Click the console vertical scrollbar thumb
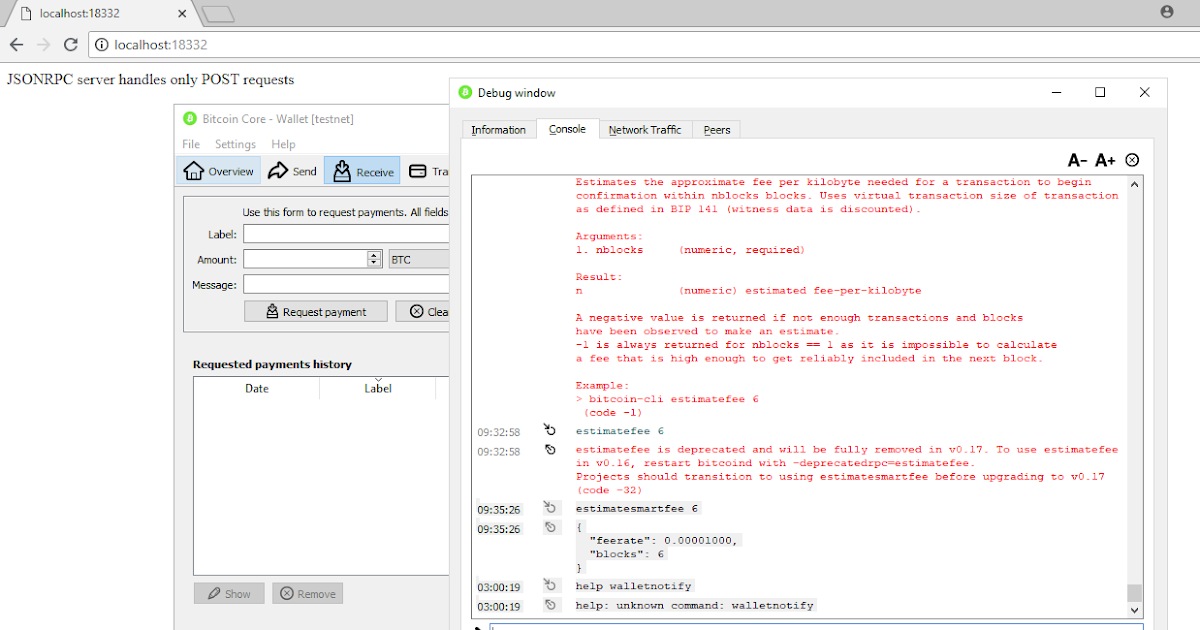The height and width of the screenshot is (630, 1200). pyautogui.click(x=1134, y=592)
